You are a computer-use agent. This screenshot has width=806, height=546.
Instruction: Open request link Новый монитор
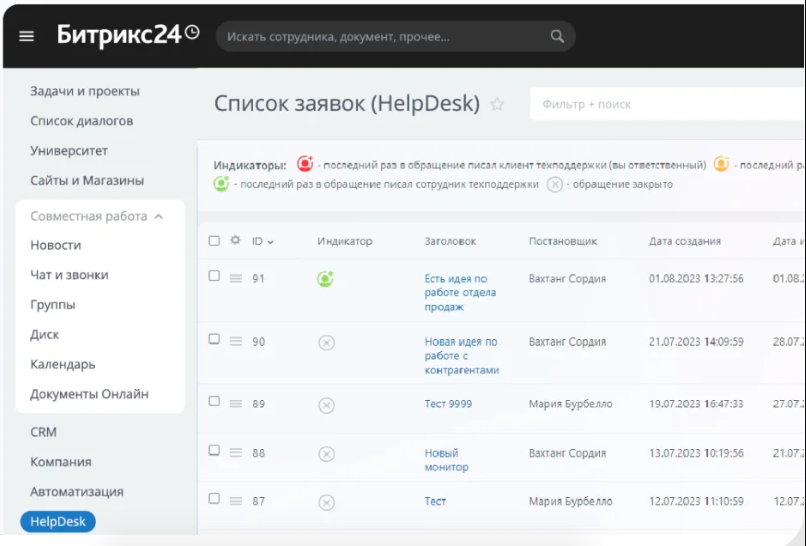pos(446,460)
